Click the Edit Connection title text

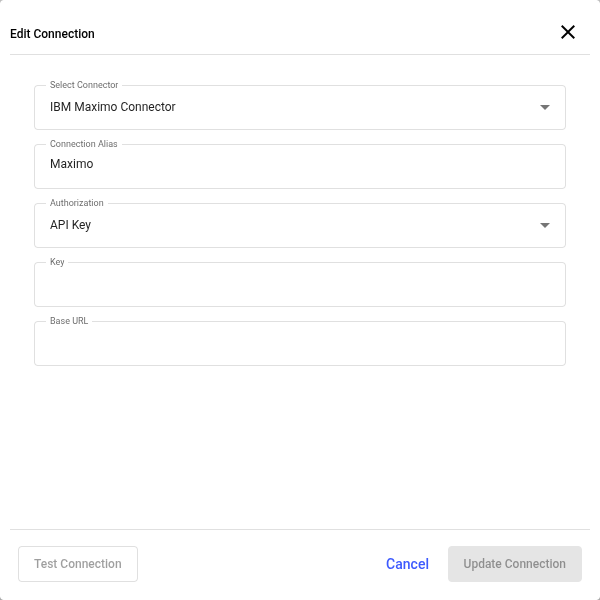[x=52, y=34]
